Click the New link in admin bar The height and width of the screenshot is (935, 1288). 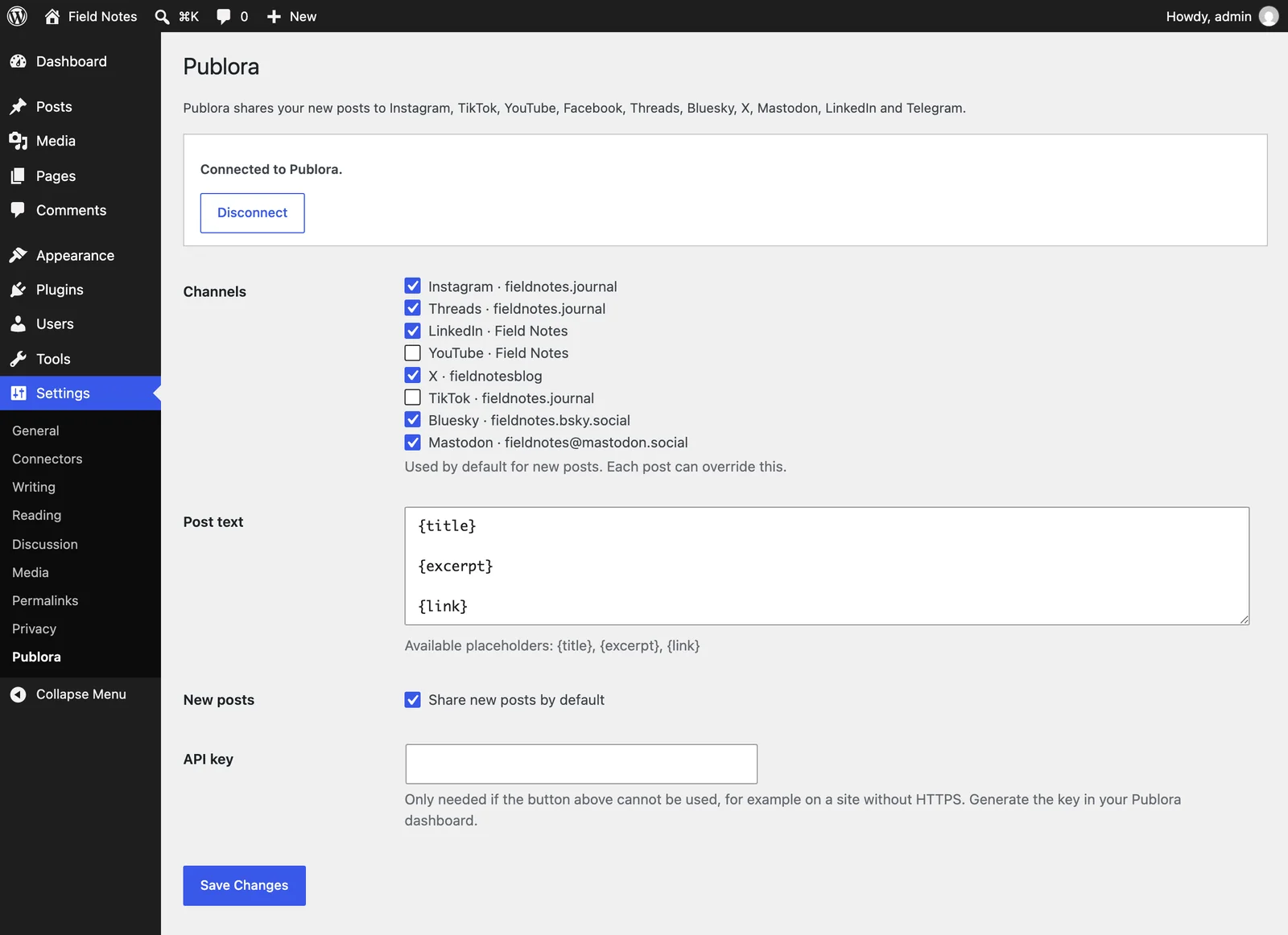303,16
